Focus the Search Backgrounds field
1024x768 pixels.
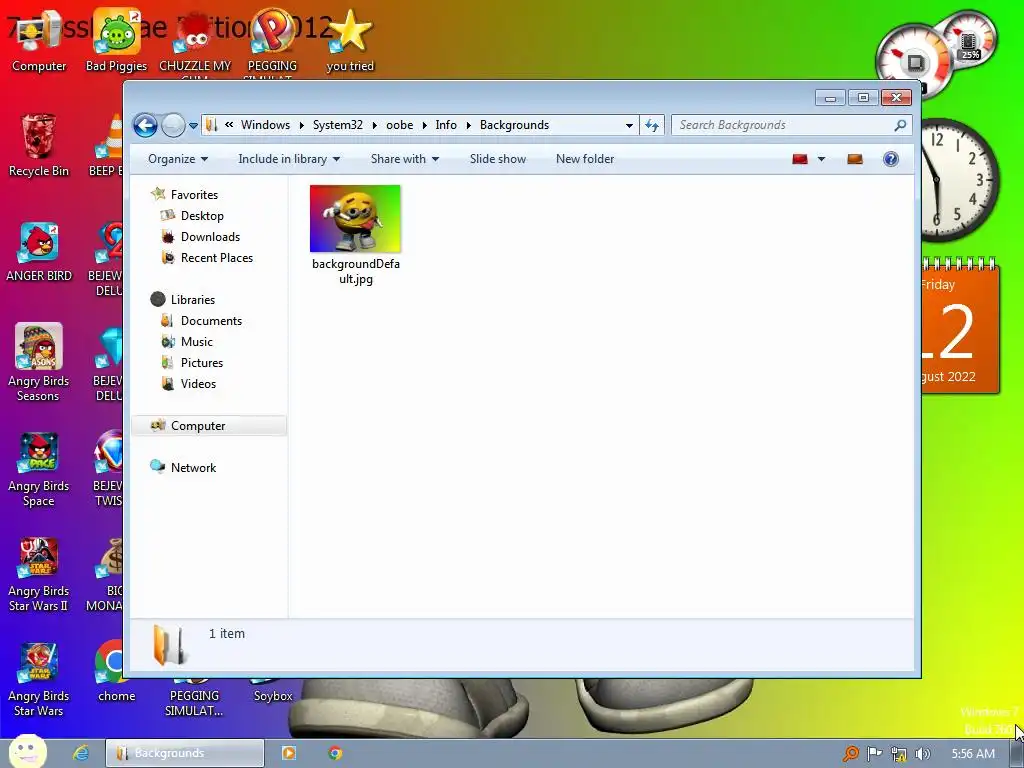click(784, 125)
